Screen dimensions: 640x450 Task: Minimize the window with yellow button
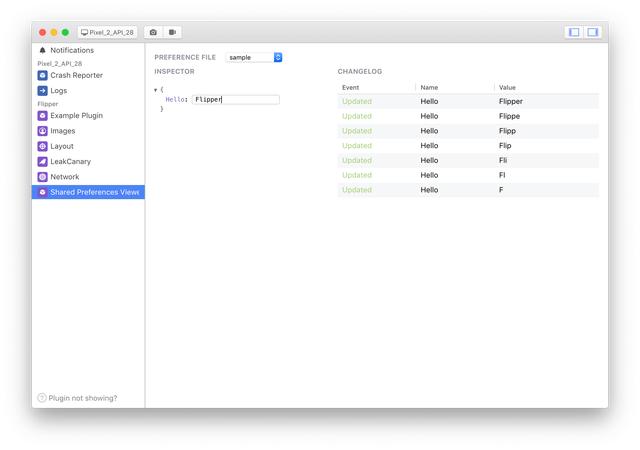(54, 32)
